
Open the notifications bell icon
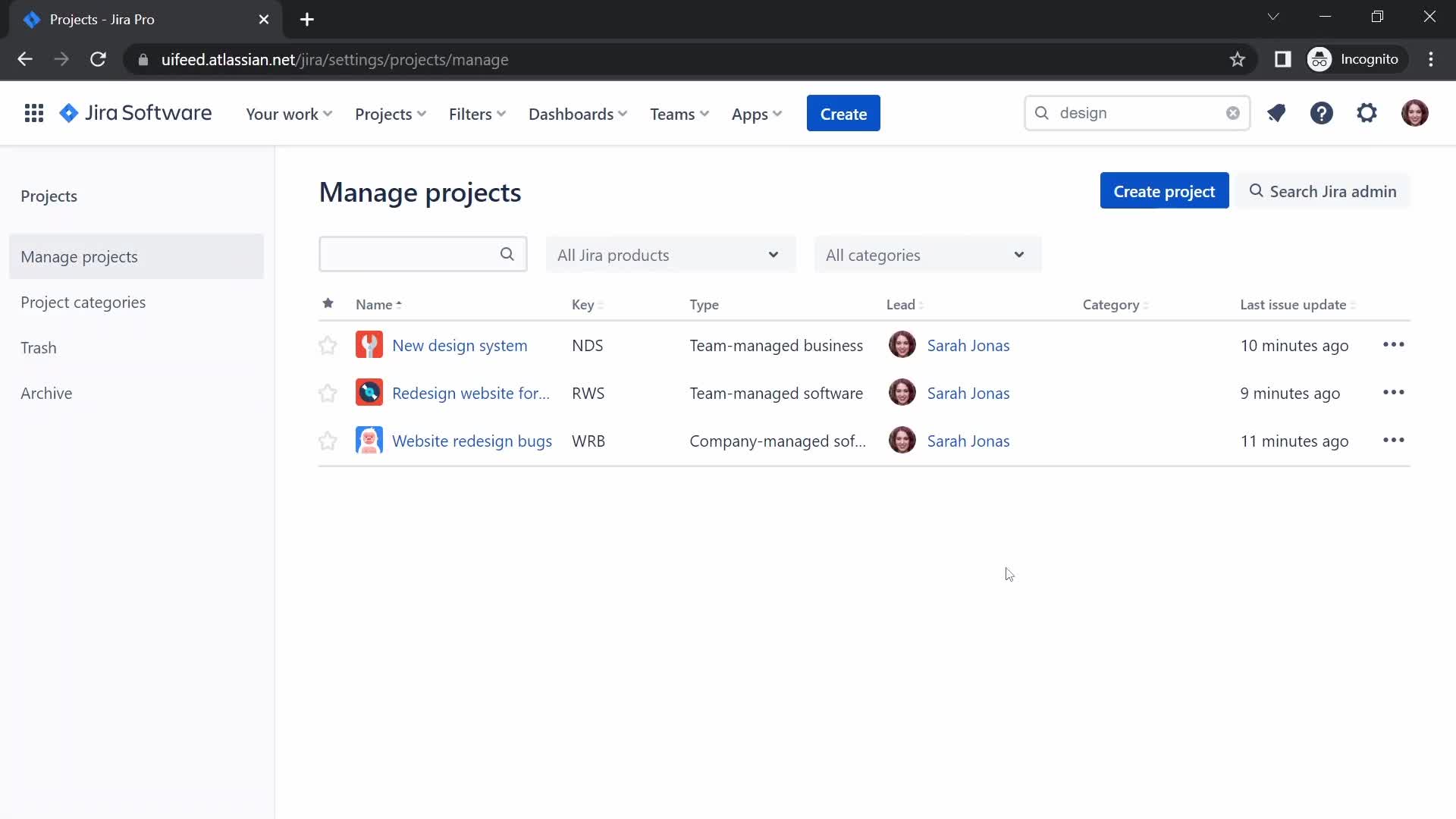point(1276,113)
